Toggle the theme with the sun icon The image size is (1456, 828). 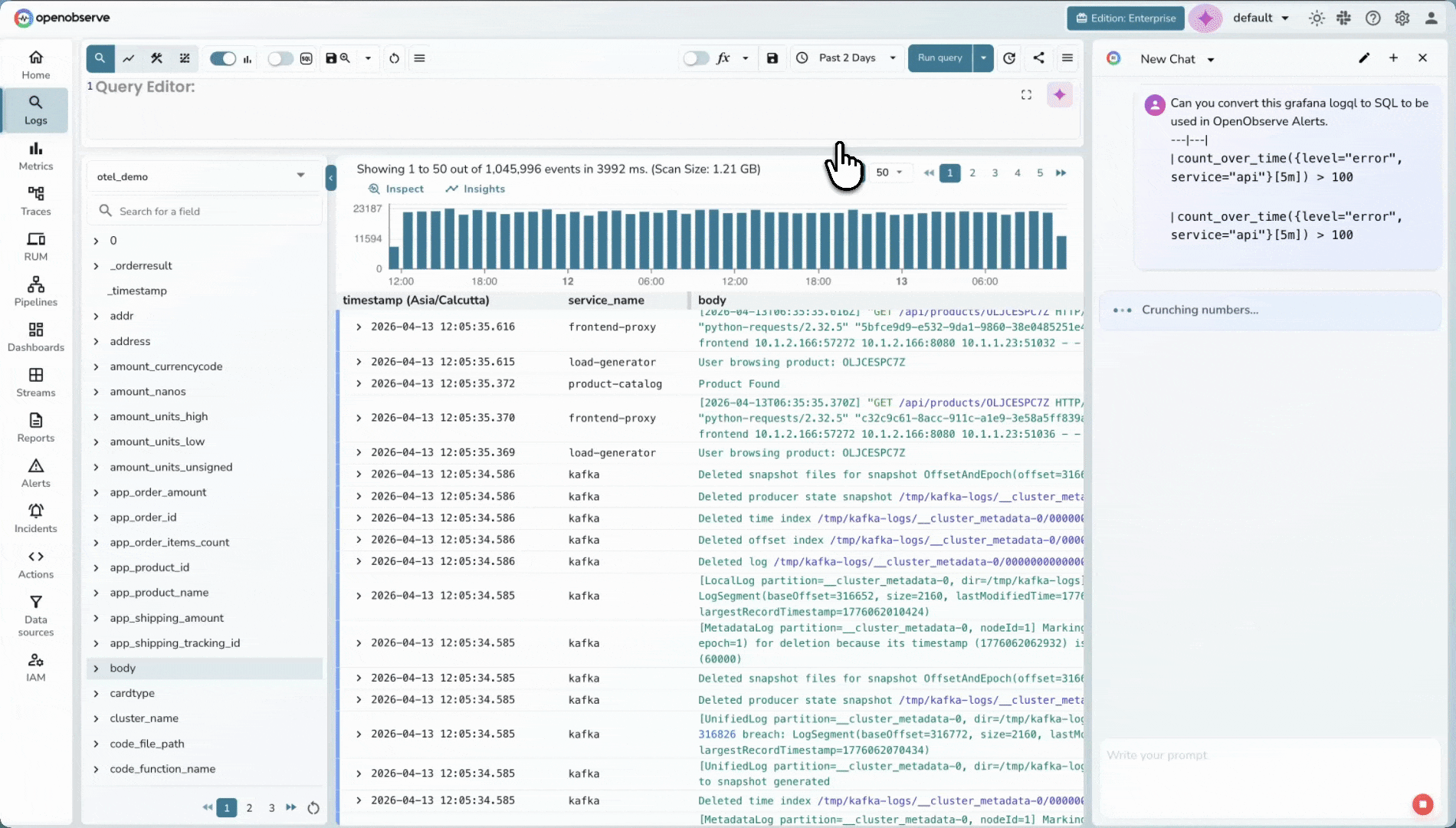[x=1317, y=18]
